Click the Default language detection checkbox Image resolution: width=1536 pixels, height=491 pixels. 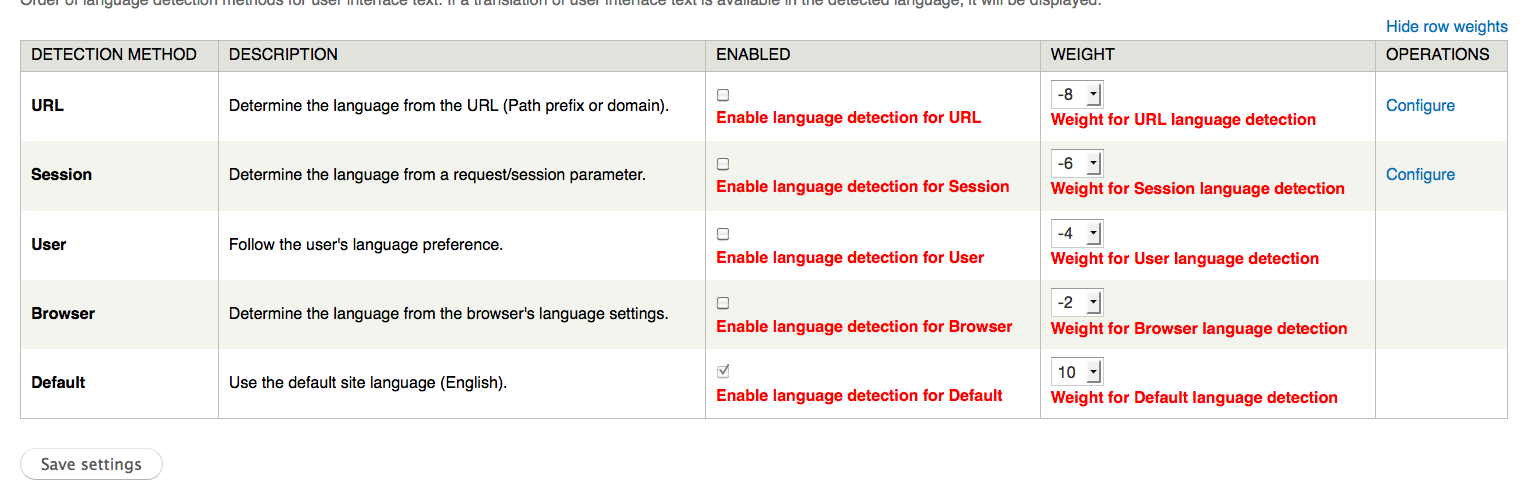(723, 371)
